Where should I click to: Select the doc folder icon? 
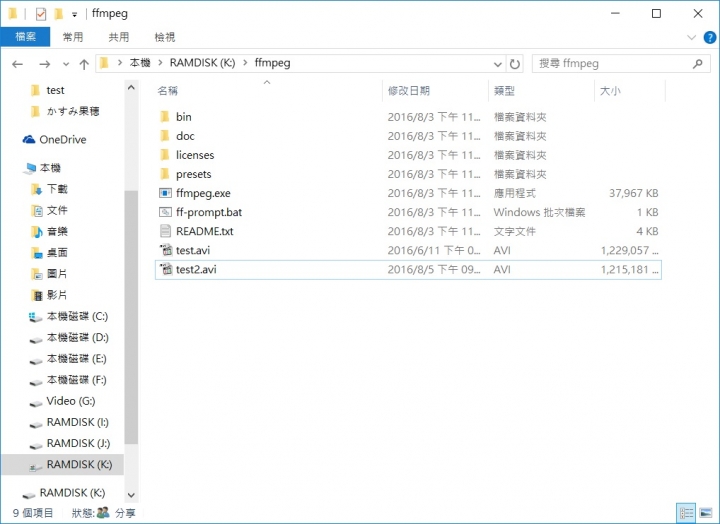tap(165, 136)
